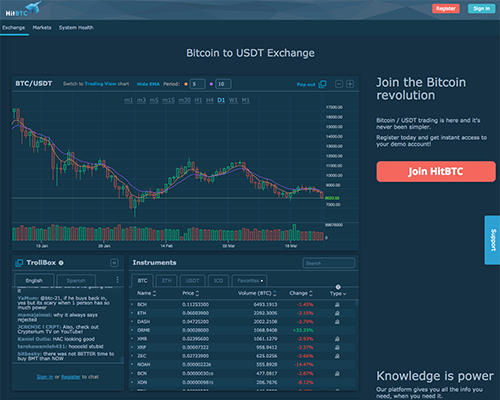Click the +33.33% change value
500x400 pixels.
tap(303, 330)
